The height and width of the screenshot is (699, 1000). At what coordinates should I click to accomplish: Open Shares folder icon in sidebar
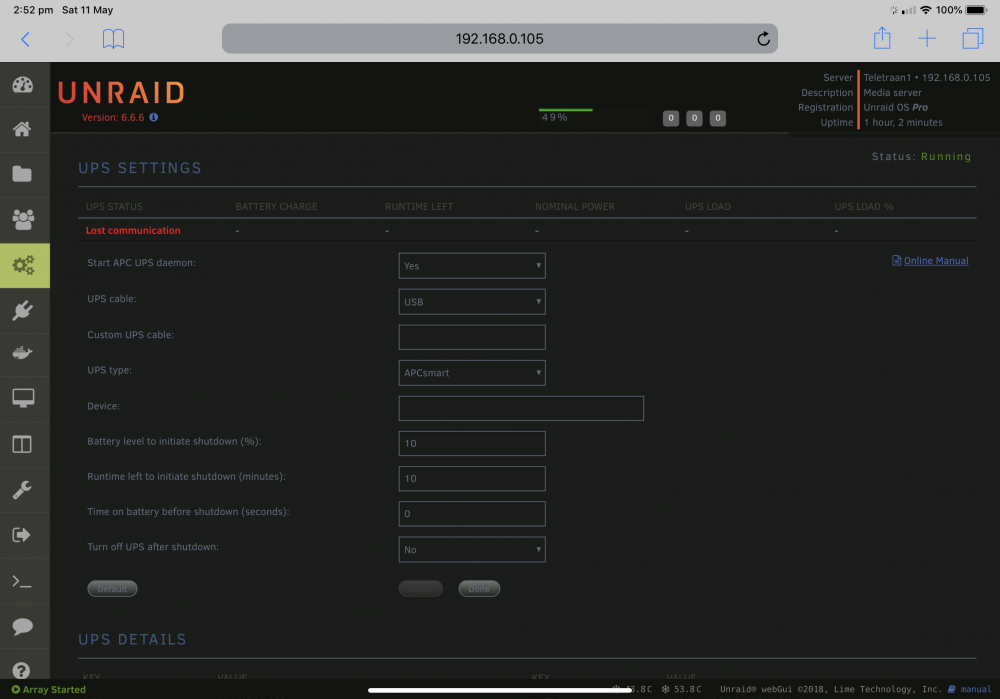22,174
